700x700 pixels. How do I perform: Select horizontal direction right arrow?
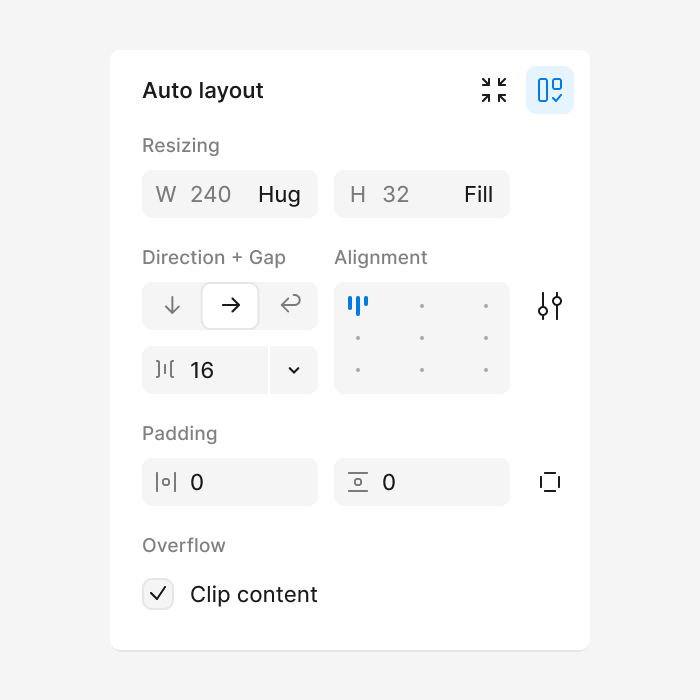[x=230, y=306]
